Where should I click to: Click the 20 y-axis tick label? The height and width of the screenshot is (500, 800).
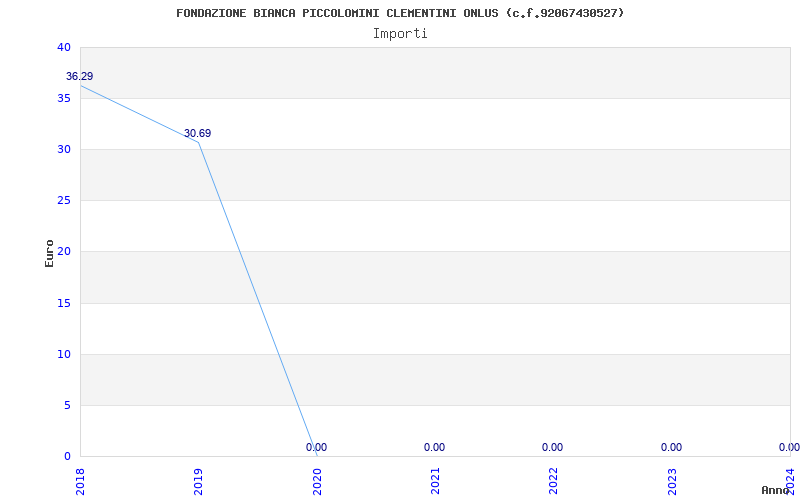coord(64,252)
